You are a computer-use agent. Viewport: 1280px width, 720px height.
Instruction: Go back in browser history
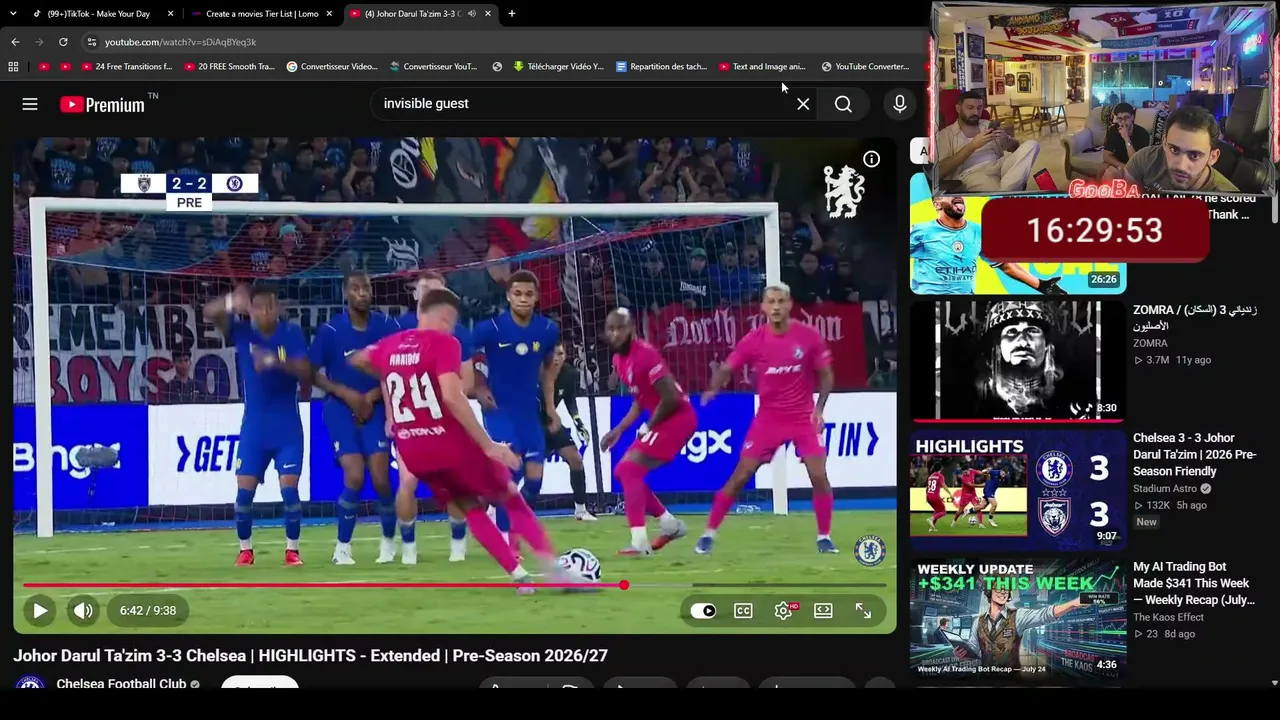[x=15, y=42]
